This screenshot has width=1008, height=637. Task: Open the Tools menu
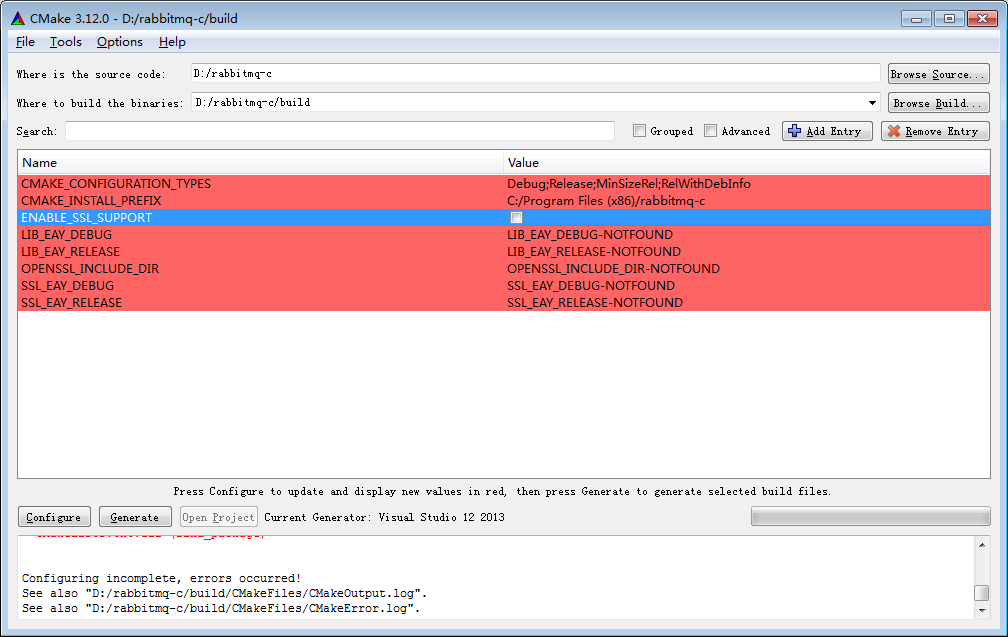66,42
